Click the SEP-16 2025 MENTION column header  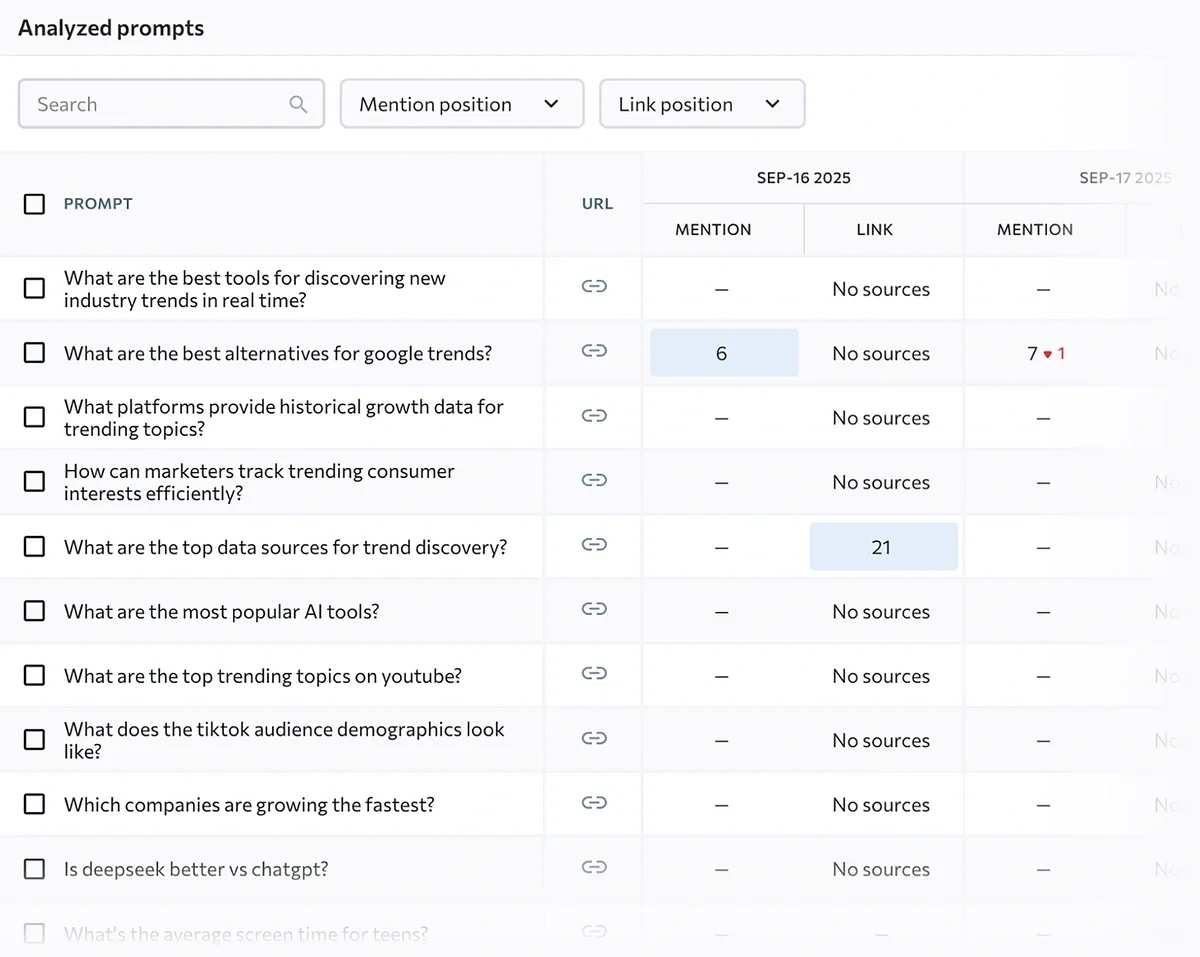click(x=713, y=230)
